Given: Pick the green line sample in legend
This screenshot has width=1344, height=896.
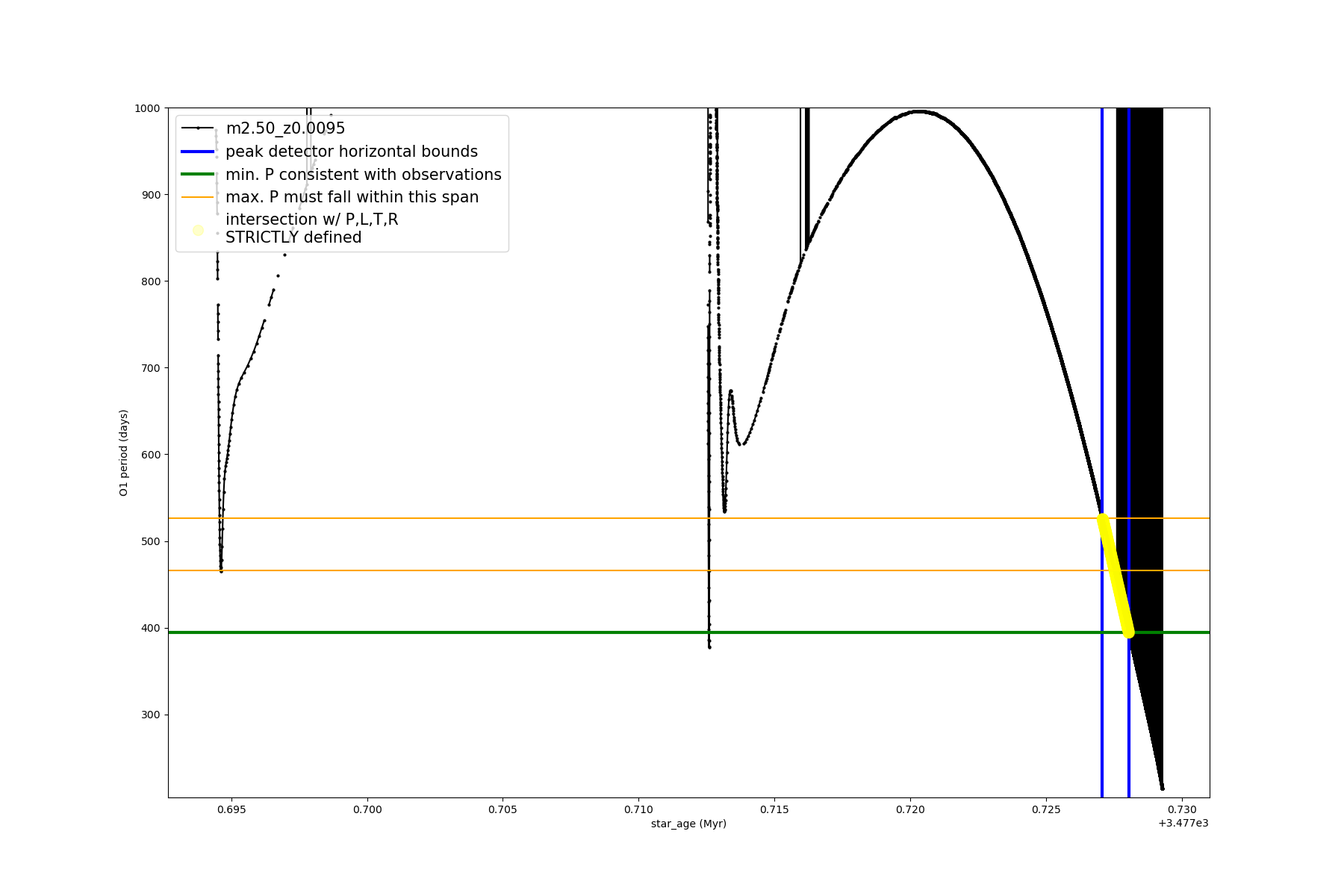Looking at the screenshot, I should click(198, 175).
